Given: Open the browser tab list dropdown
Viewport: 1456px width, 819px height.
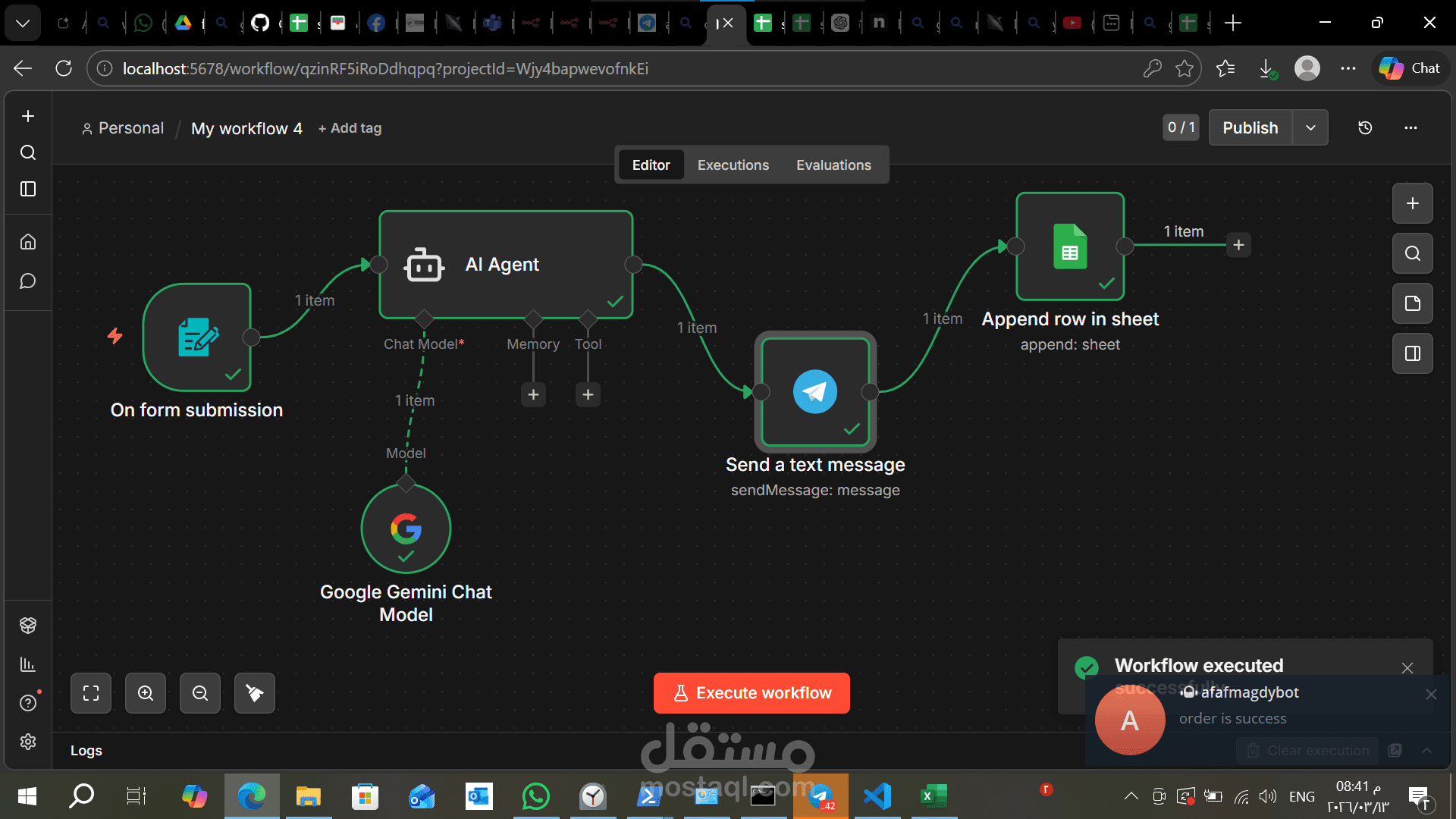Looking at the screenshot, I should point(23,23).
